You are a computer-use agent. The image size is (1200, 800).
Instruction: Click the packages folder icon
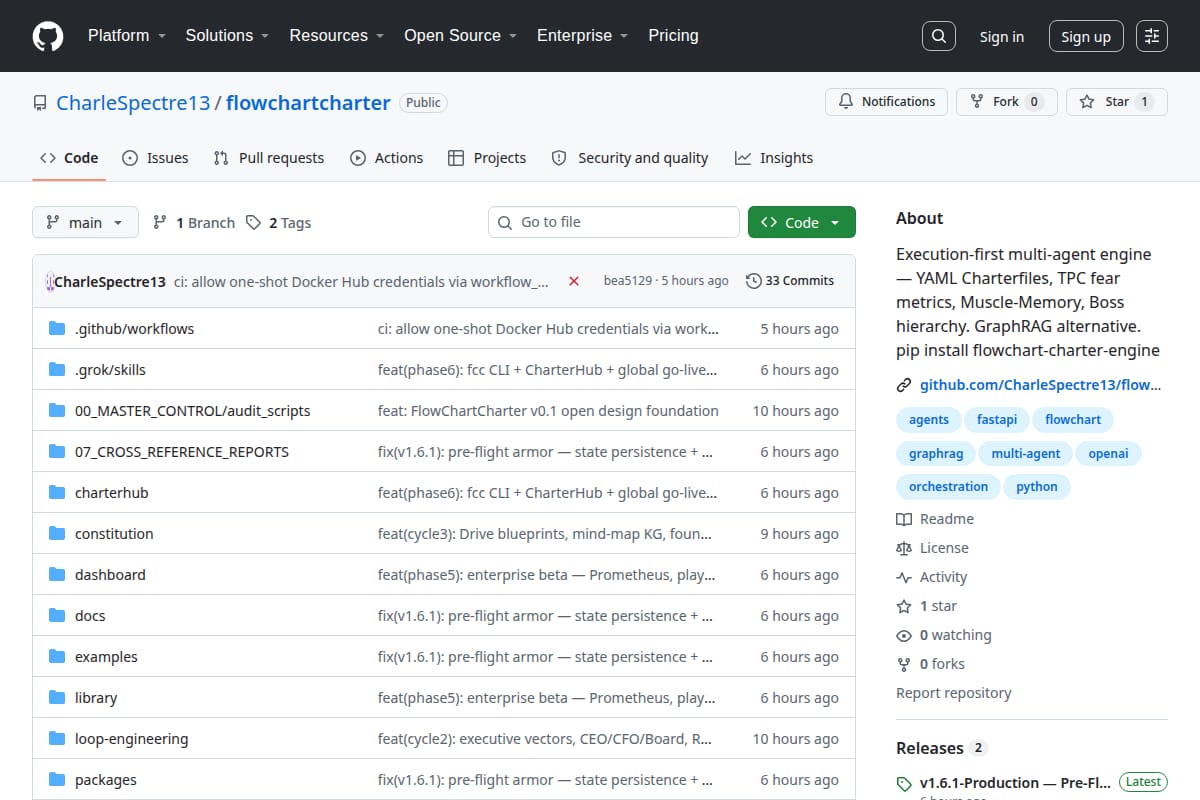tap(57, 779)
